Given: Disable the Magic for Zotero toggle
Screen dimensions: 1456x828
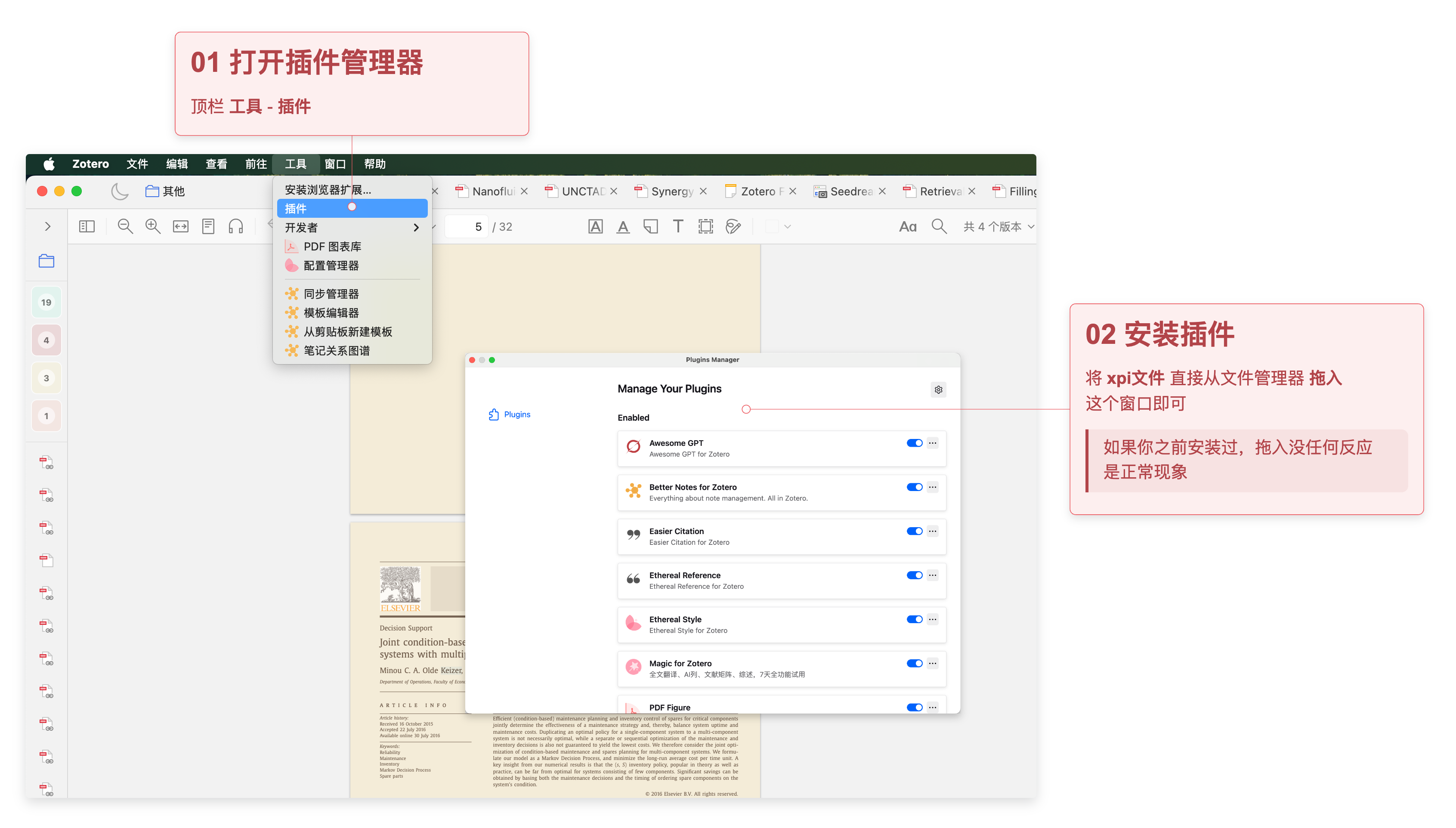Looking at the screenshot, I should click(915, 664).
